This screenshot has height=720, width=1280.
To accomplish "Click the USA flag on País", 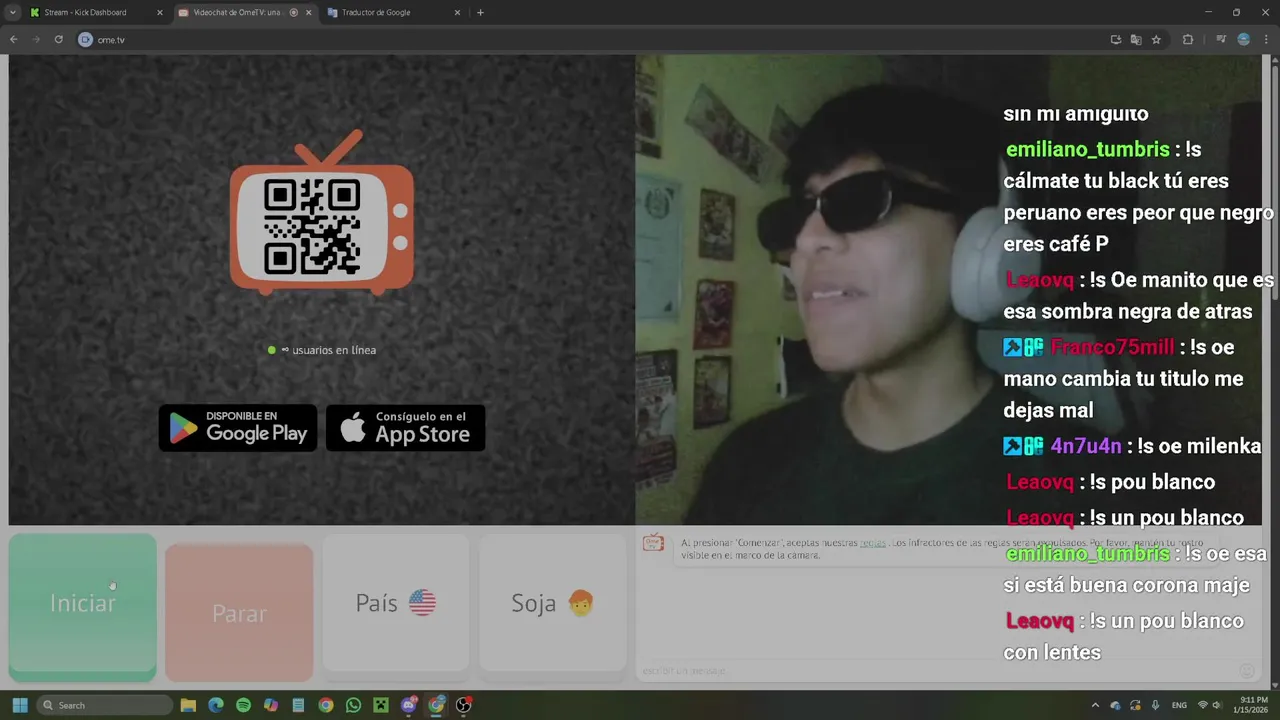I will [422, 602].
